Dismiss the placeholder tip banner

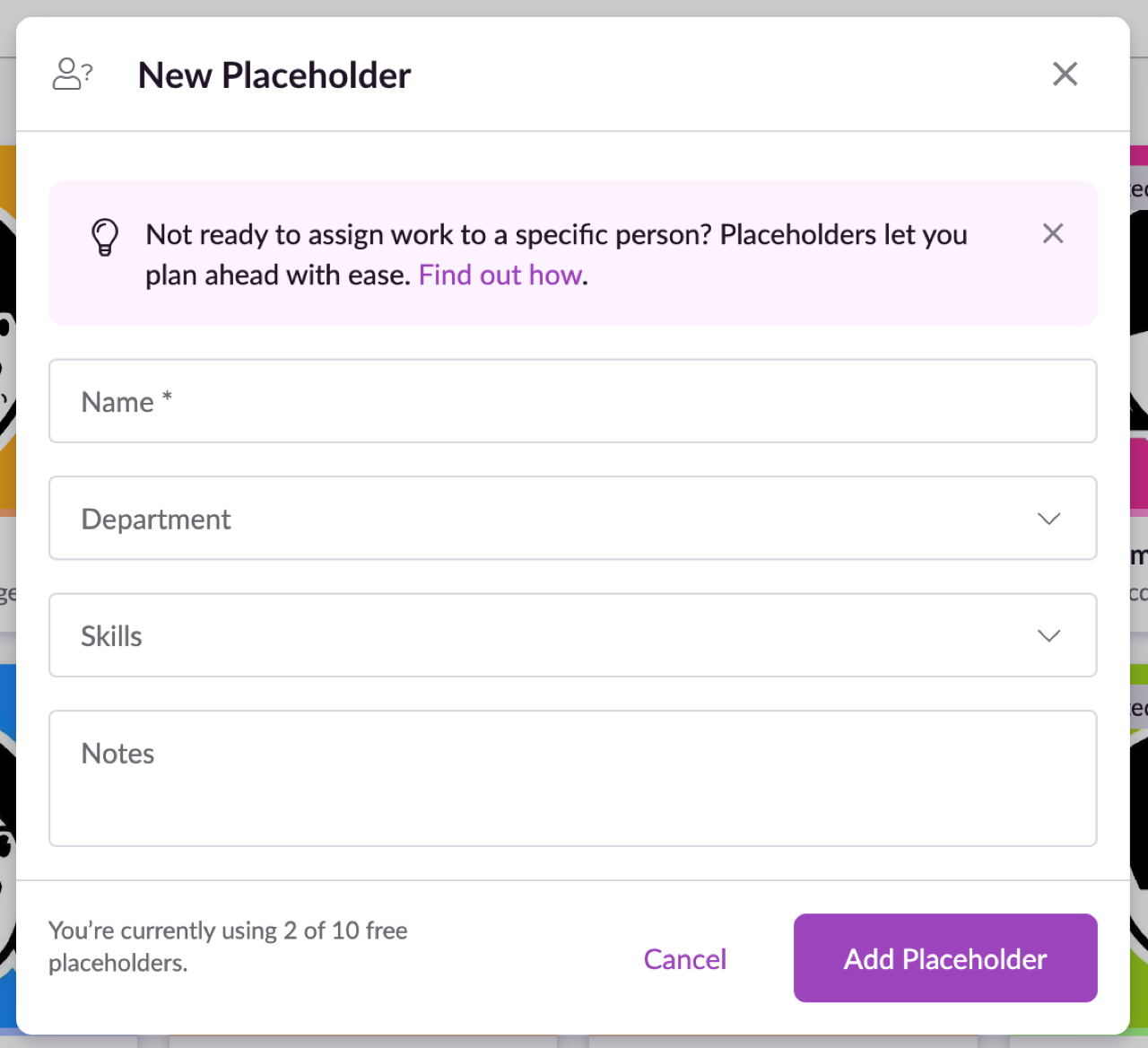click(1053, 233)
